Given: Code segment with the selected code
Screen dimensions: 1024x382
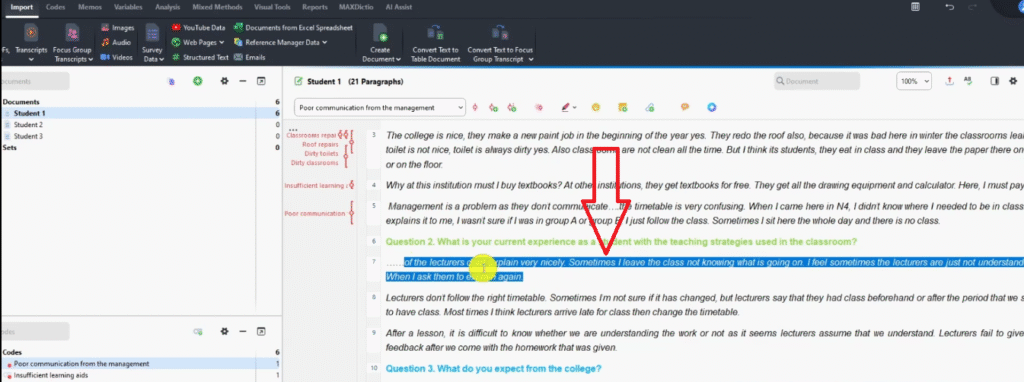Looking at the screenshot, I should [475, 107].
